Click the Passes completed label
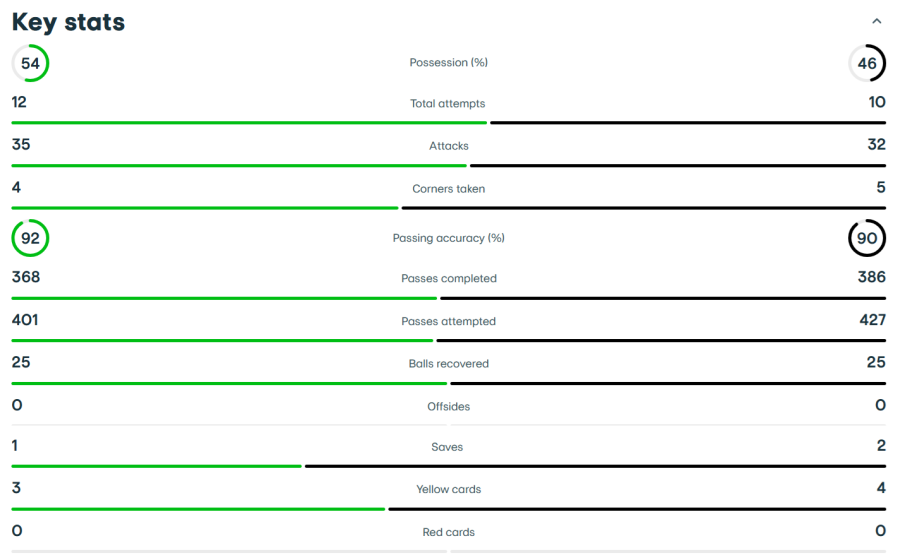Viewport: 900px width, 560px height. coord(448,278)
